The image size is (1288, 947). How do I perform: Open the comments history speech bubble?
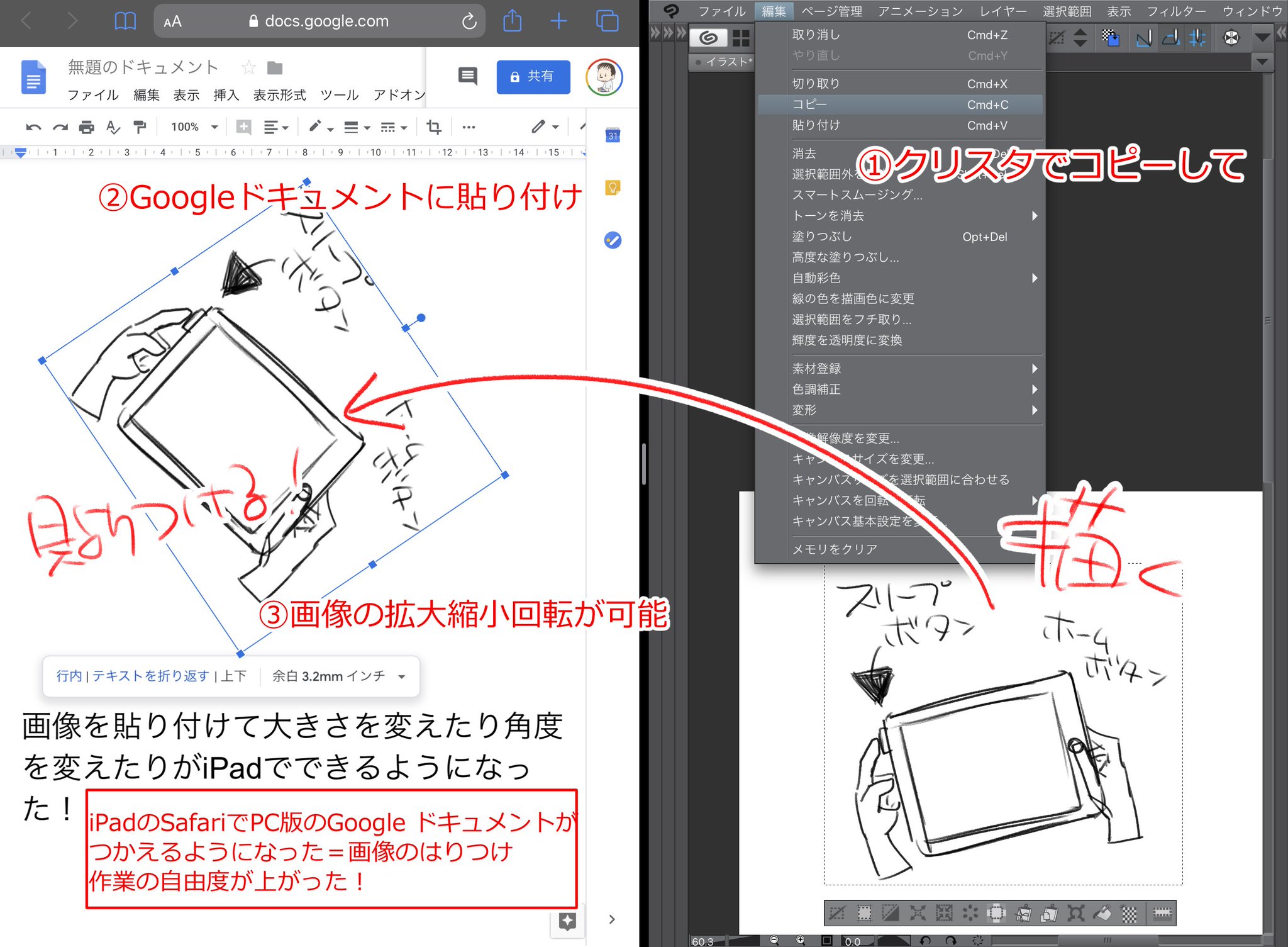click(x=467, y=76)
